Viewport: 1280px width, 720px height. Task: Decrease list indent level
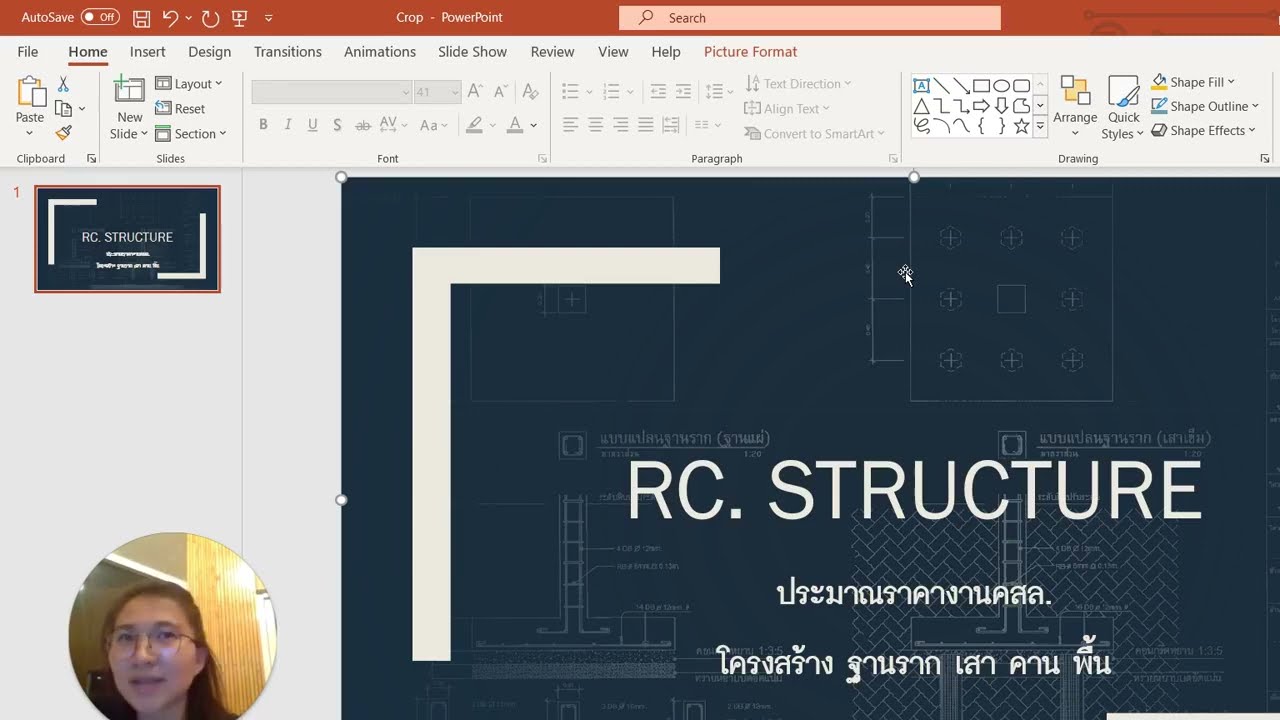click(x=658, y=92)
